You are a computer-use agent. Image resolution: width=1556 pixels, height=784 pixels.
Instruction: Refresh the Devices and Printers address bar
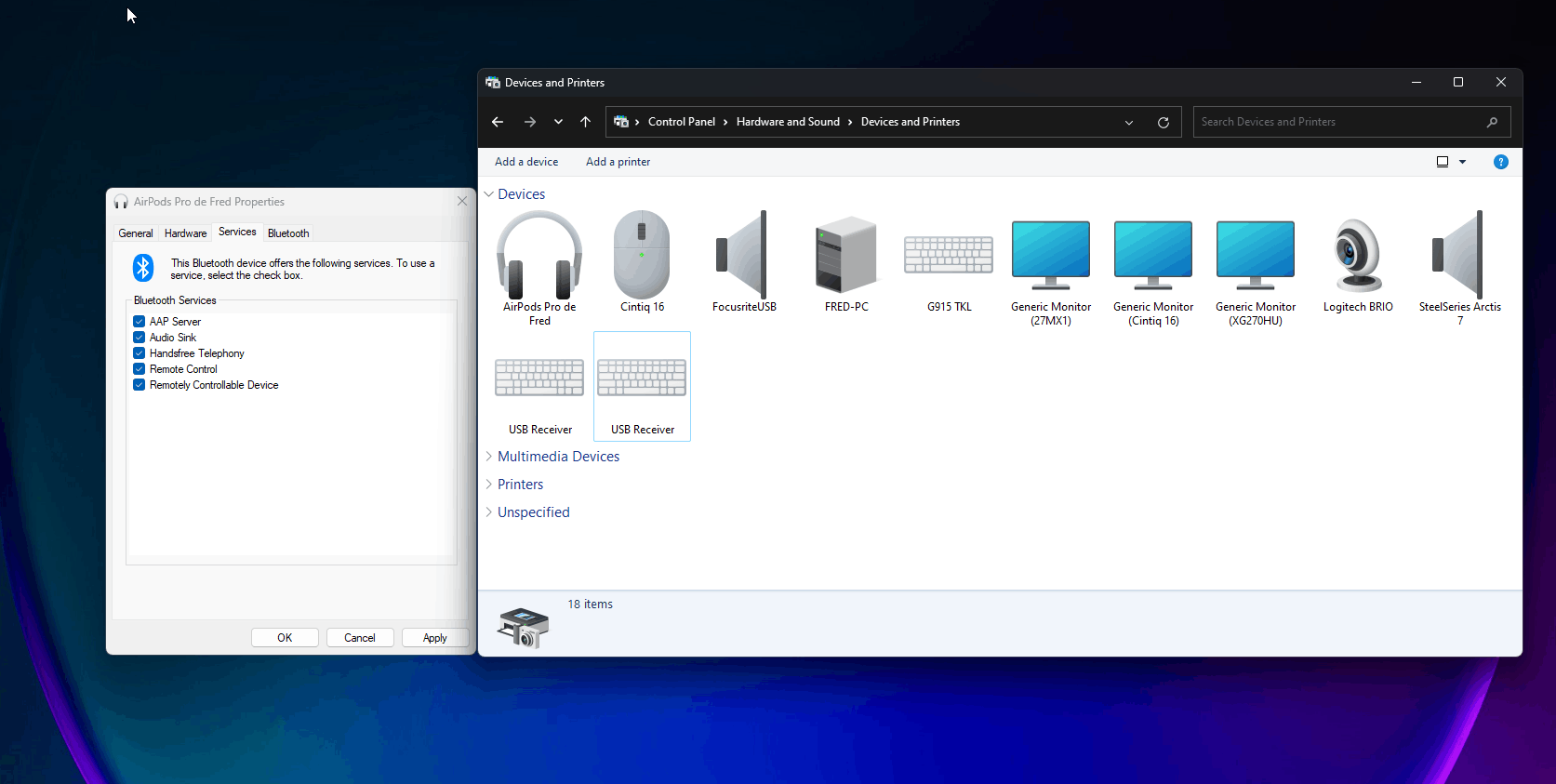click(x=1163, y=122)
